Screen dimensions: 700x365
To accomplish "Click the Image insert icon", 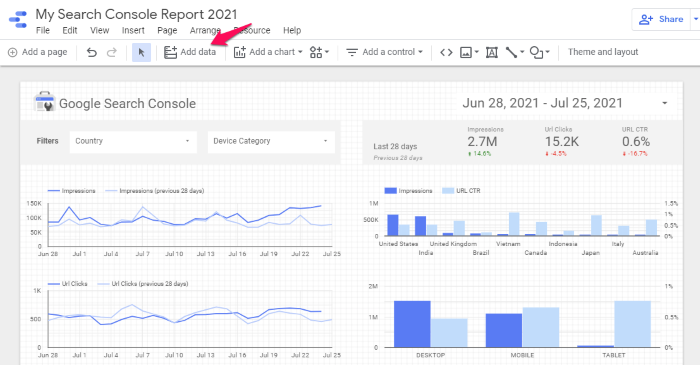I will pos(466,52).
